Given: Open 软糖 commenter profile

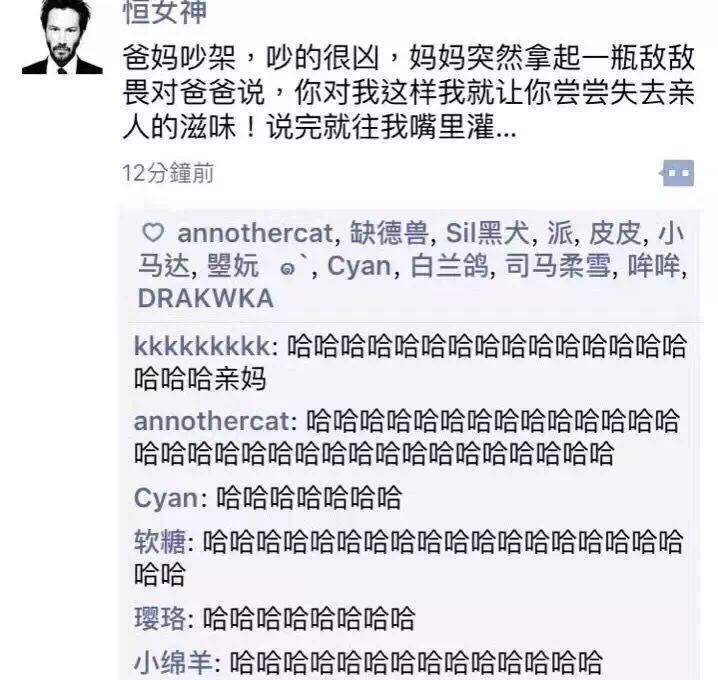Looking at the screenshot, I should point(160,541).
